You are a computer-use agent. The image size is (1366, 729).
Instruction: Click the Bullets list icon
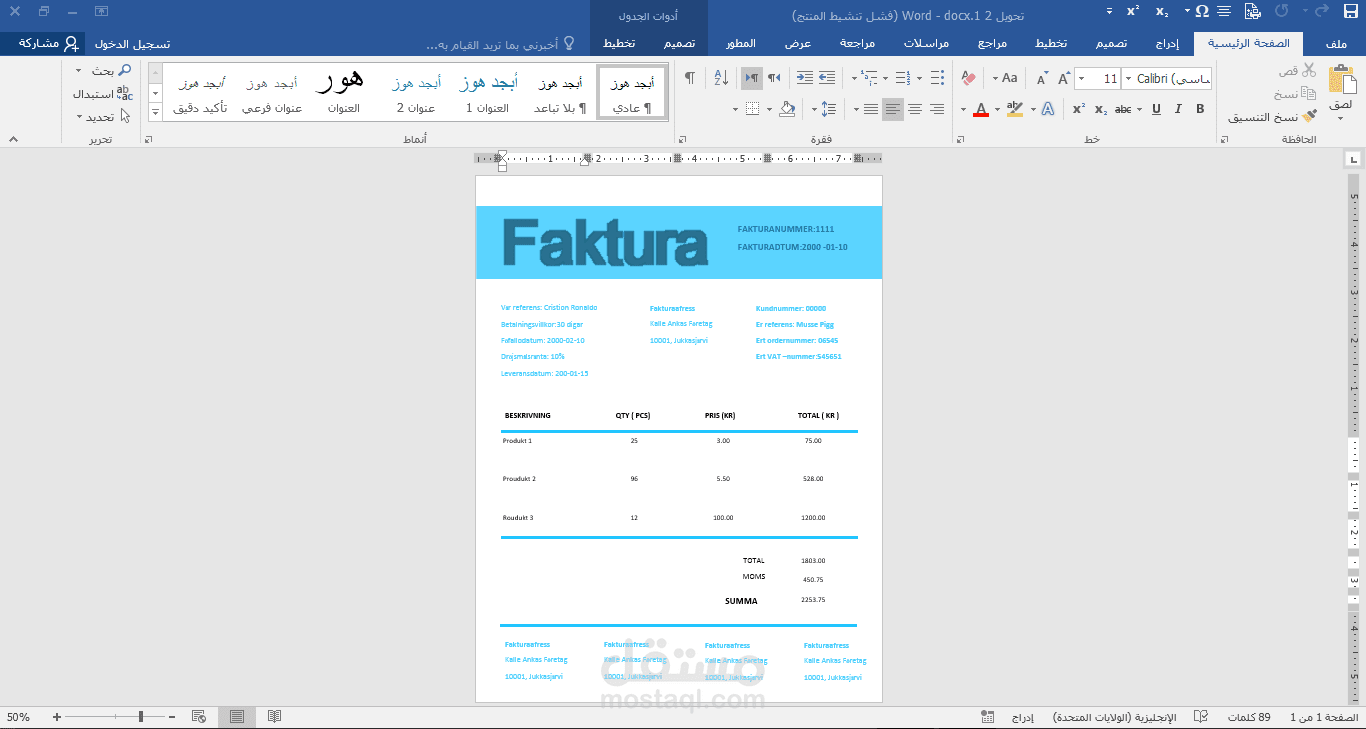(937, 78)
